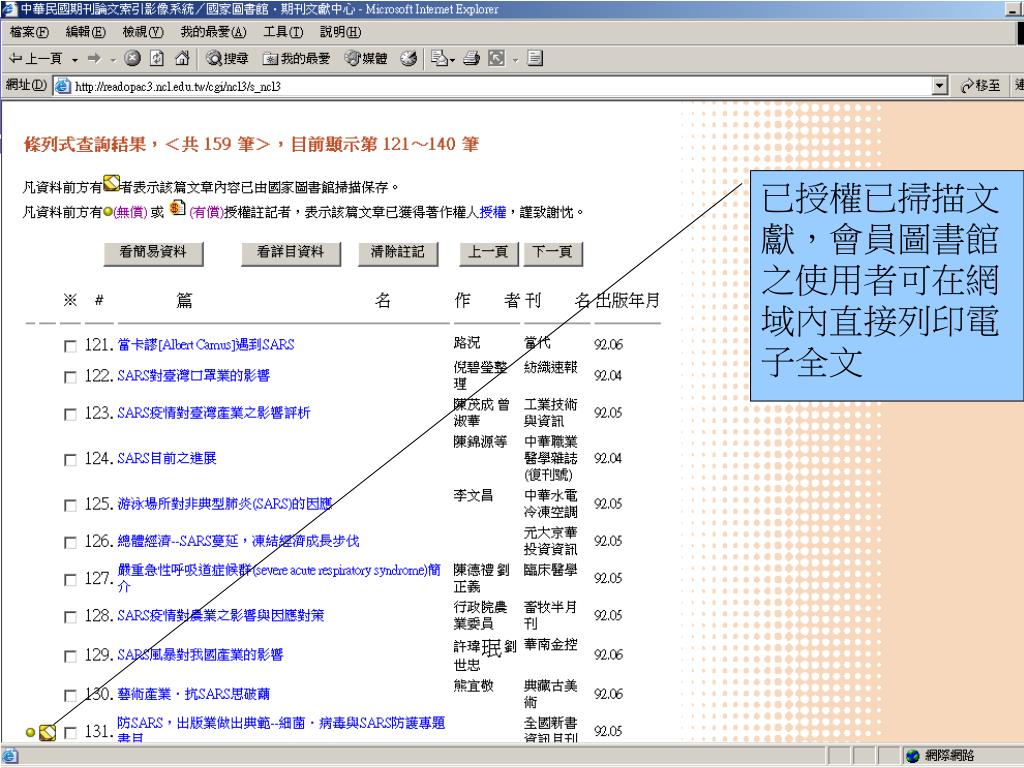This screenshot has width=1024, height=768.
Task: Click the green free-license dot beside item 131
Action: tap(30, 733)
